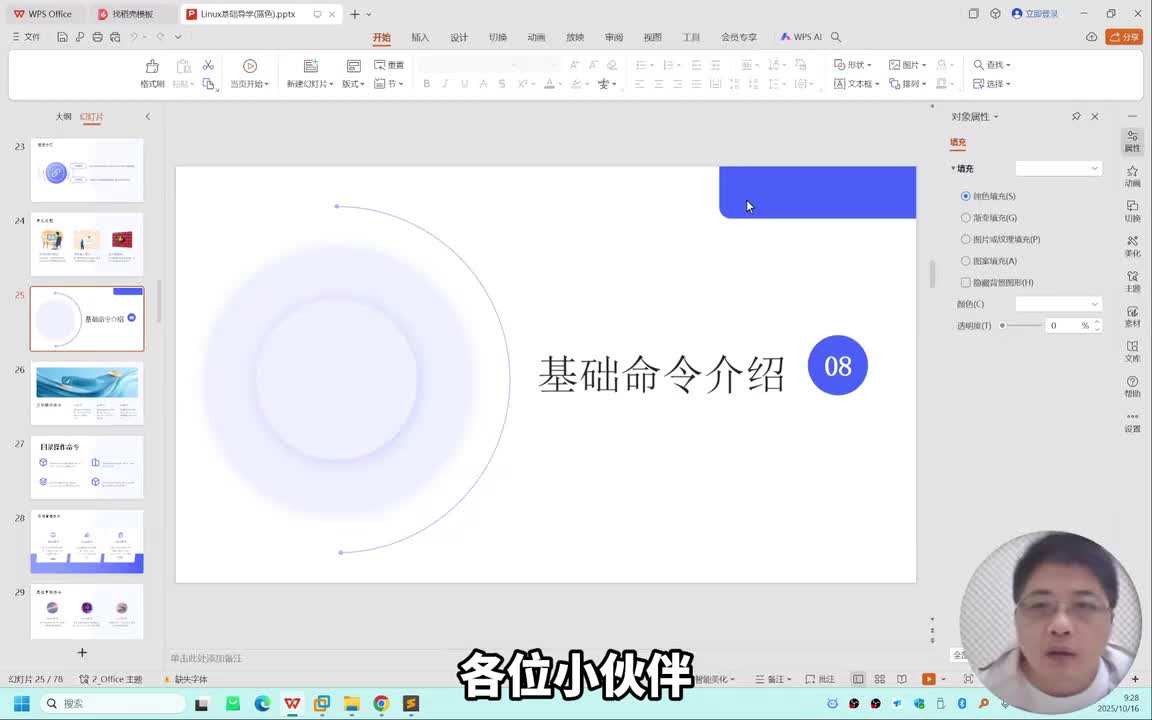Adjust the 透明度 (Transparency) slider handle

1002,325
